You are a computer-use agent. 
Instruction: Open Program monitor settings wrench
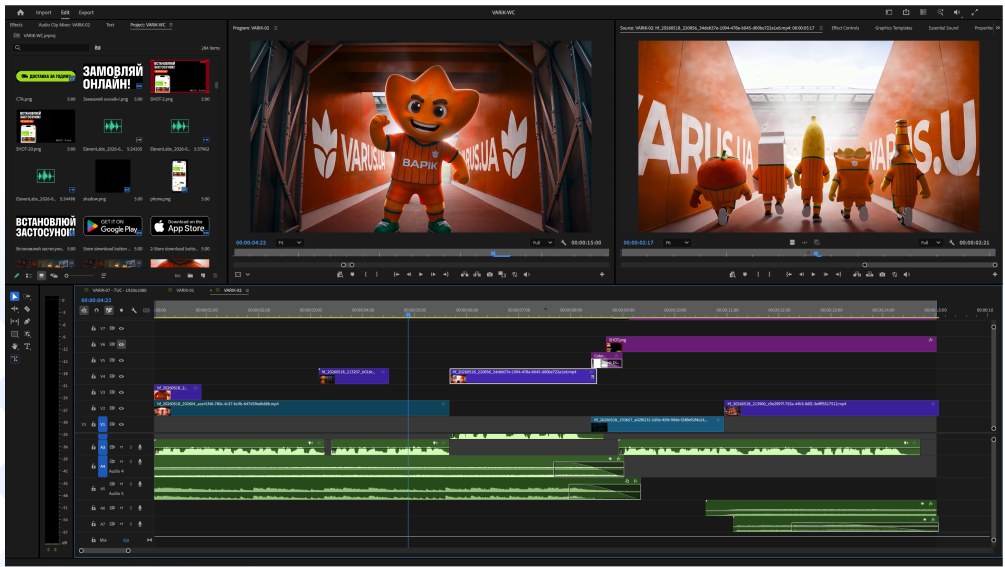click(563, 243)
